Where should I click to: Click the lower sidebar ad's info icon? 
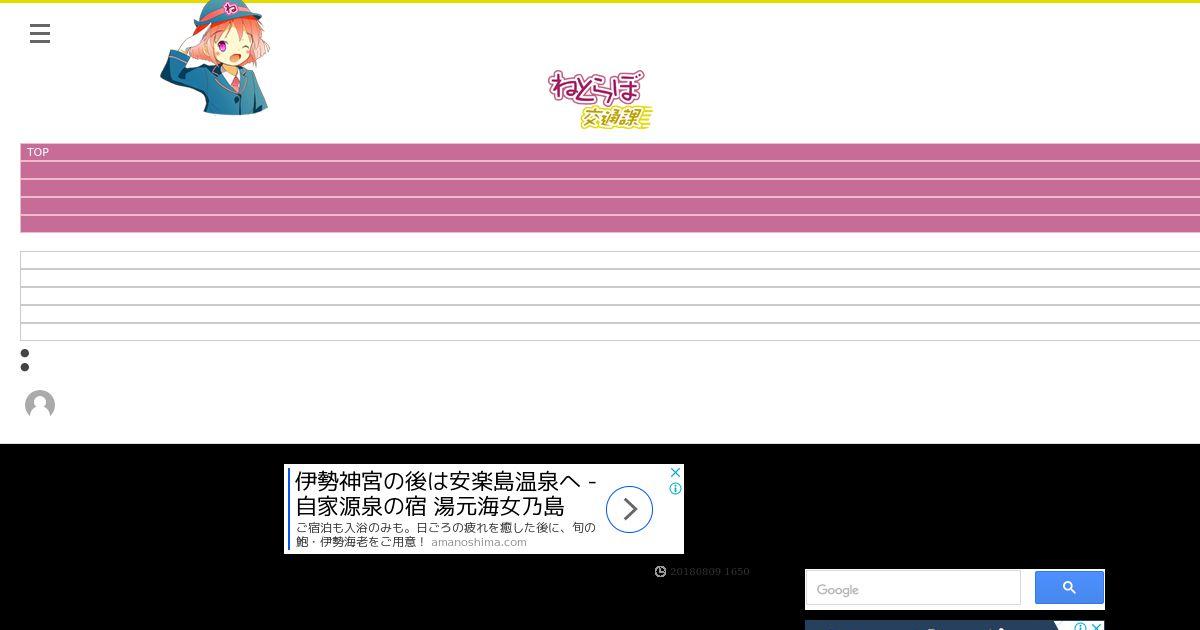point(1080,626)
